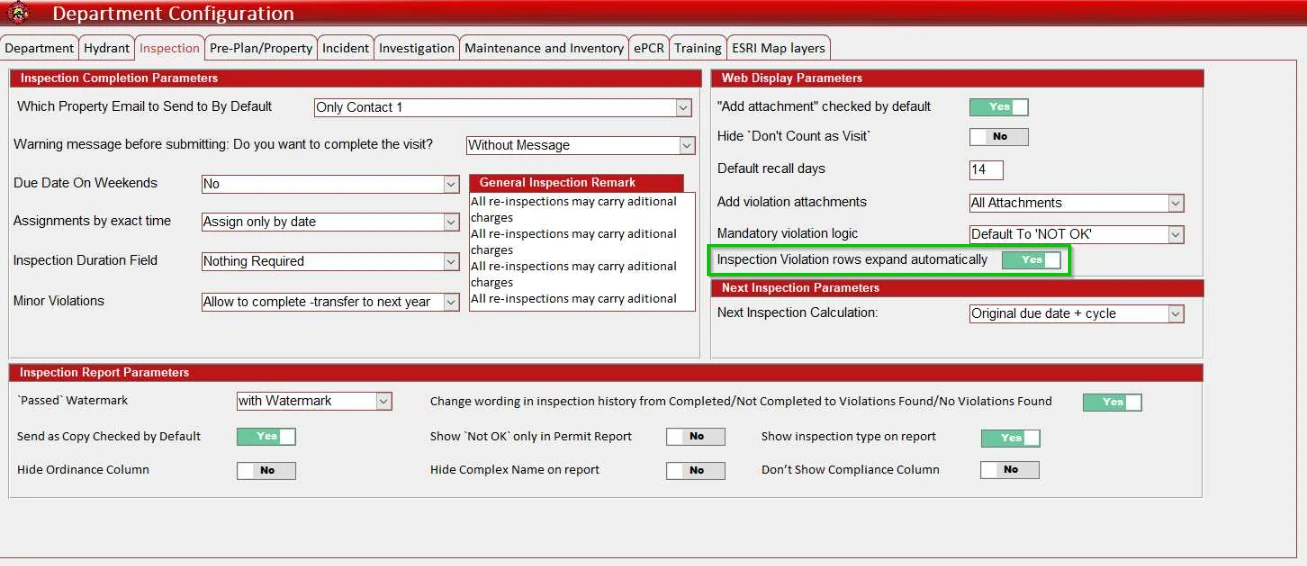Toggle Show 'Not OK' only in Permit Report
1307x566 pixels.
coord(696,437)
